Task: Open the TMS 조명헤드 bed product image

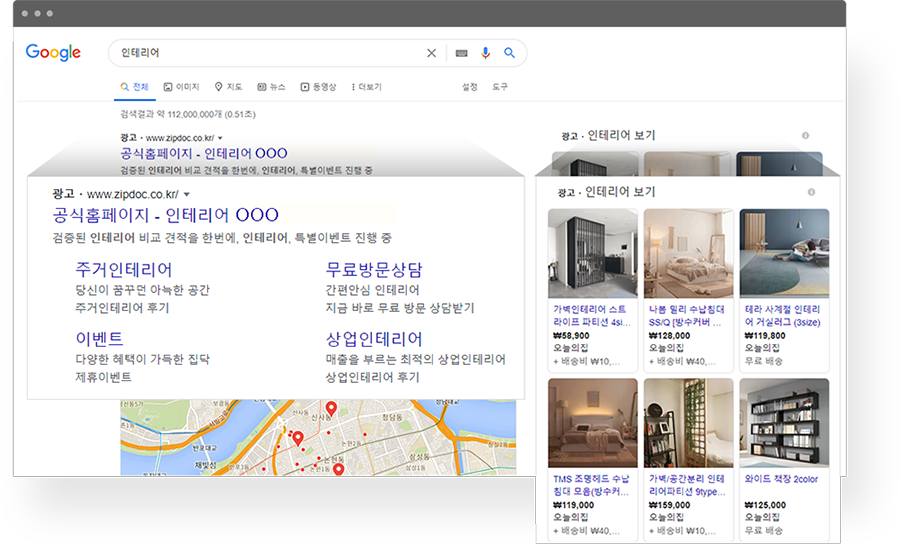Action: (592, 423)
